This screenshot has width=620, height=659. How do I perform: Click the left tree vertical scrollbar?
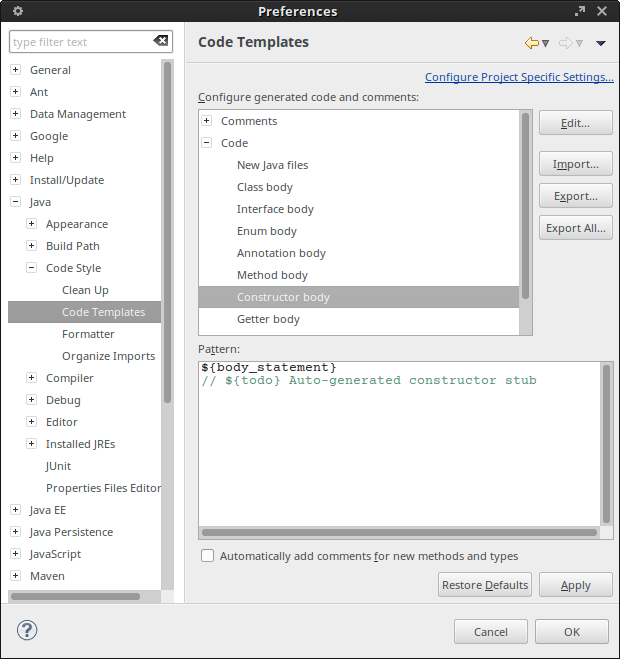(x=167, y=232)
